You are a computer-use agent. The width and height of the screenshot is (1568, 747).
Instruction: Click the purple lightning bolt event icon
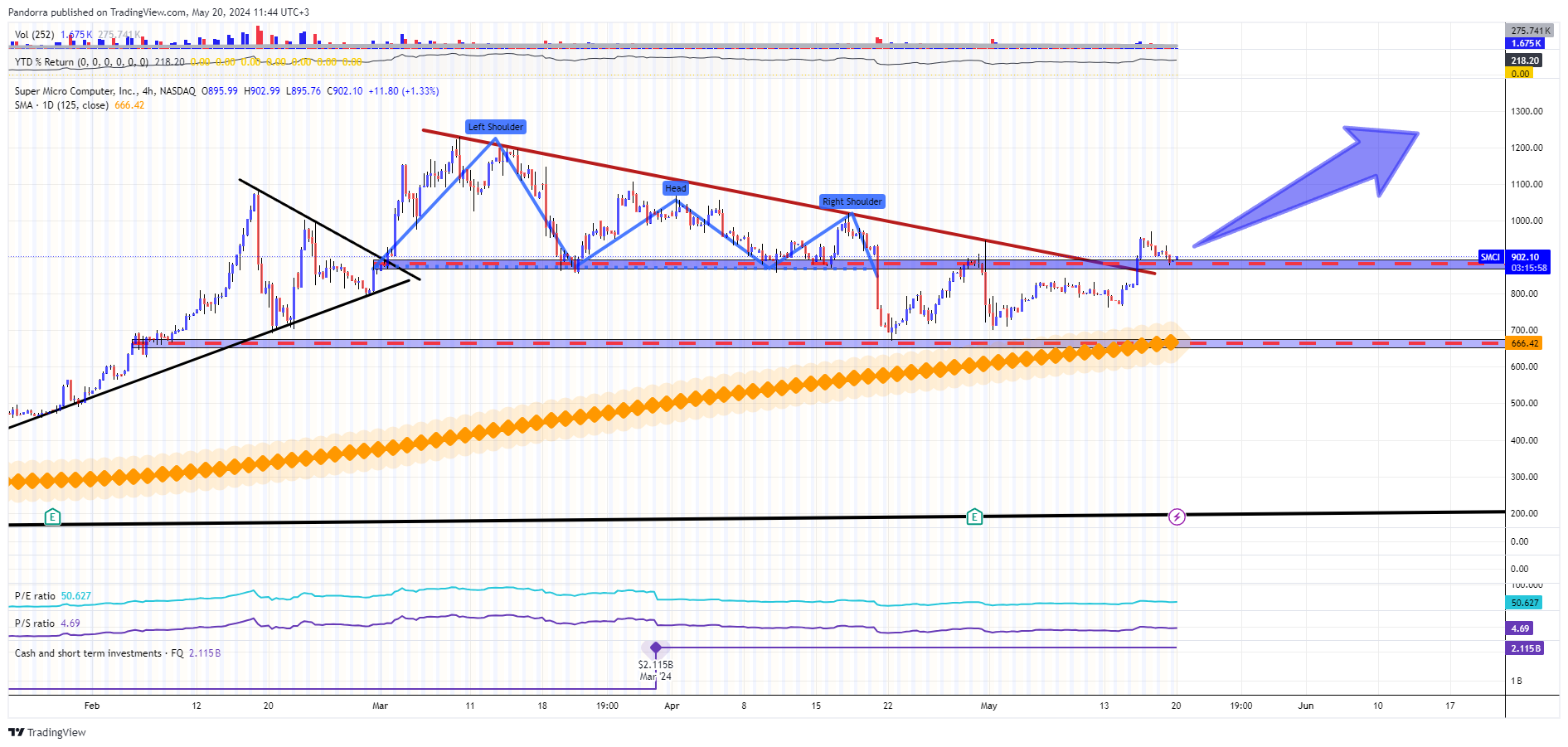pos(1177,517)
